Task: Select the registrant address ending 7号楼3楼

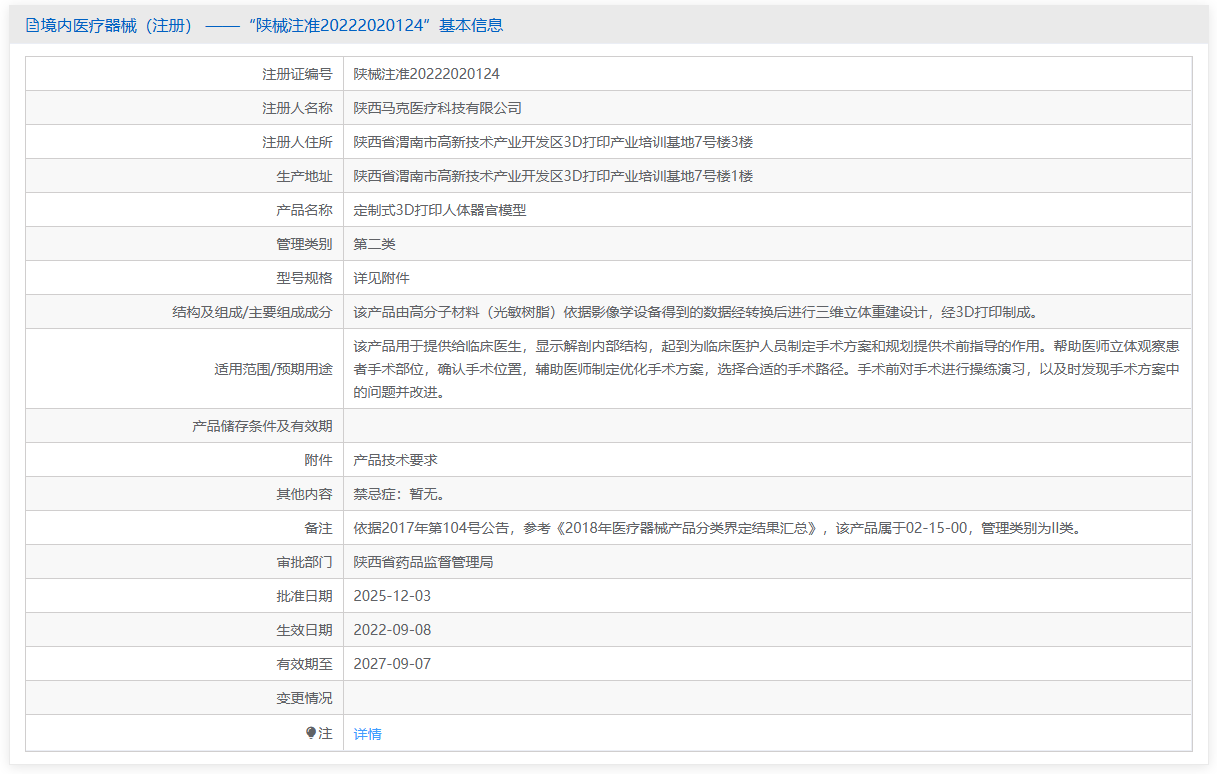Action: point(553,142)
